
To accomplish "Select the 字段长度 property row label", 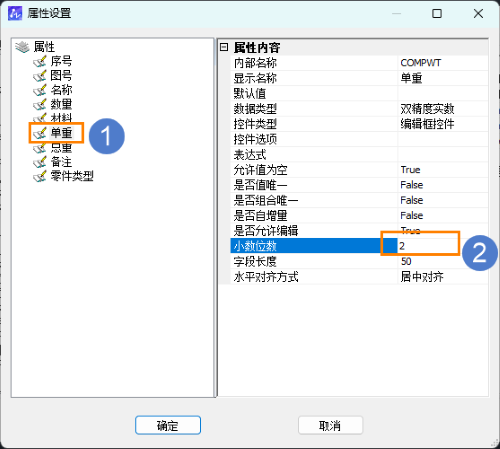I will 255,261.
